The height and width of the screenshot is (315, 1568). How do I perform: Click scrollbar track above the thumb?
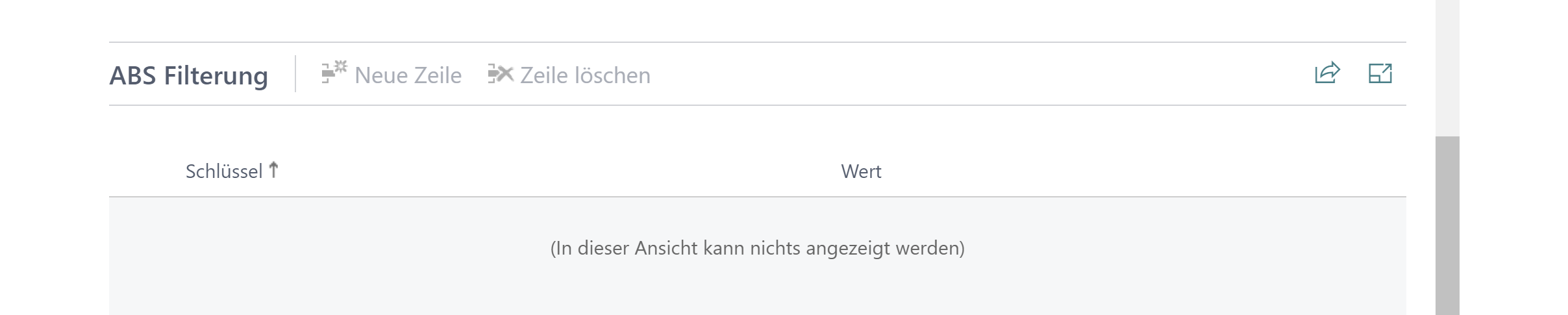pos(1447,65)
